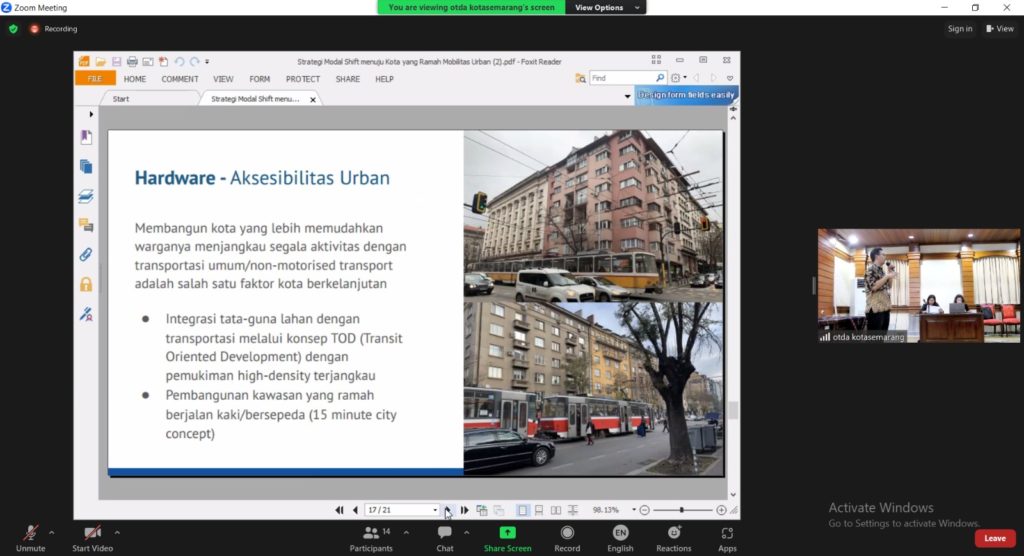
Task: Open the Zoom Apps panel
Action: 727,533
